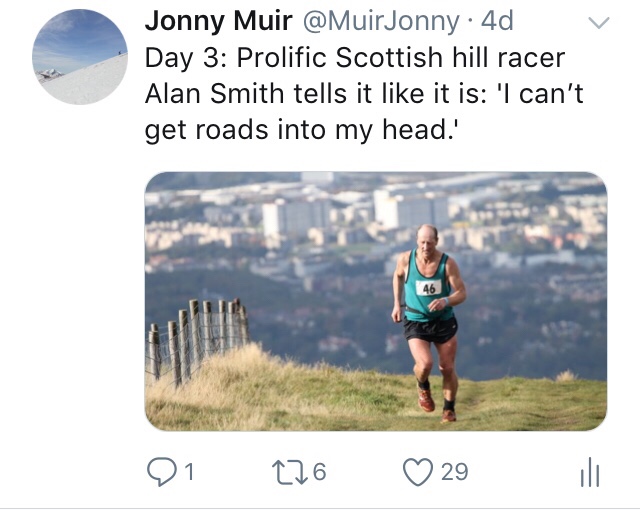The width and height of the screenshot is (640, 510).
Task: Expand the tweet options chevron
Action: [597, 23]
